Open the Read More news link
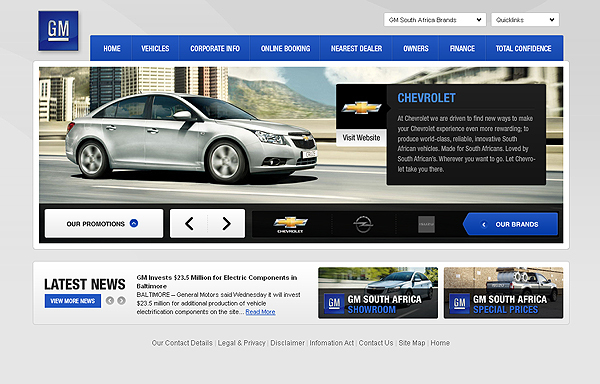This screenshot has height=384, width=600. (x=260, y=312)
